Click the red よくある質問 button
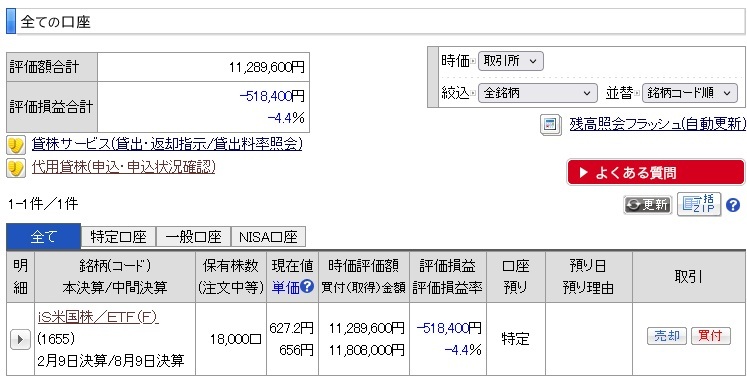This screenshot has height=378, width=747. pyautogui.click(x=655, y=173)
